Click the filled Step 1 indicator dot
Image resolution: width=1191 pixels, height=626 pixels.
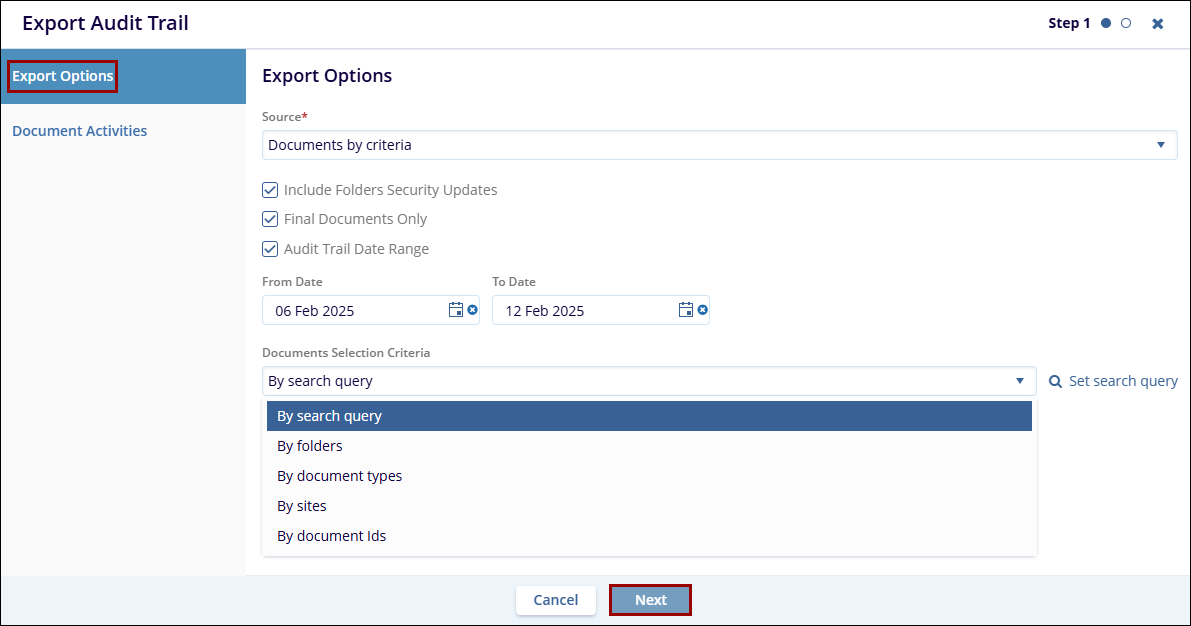[x=1106, y=23]
